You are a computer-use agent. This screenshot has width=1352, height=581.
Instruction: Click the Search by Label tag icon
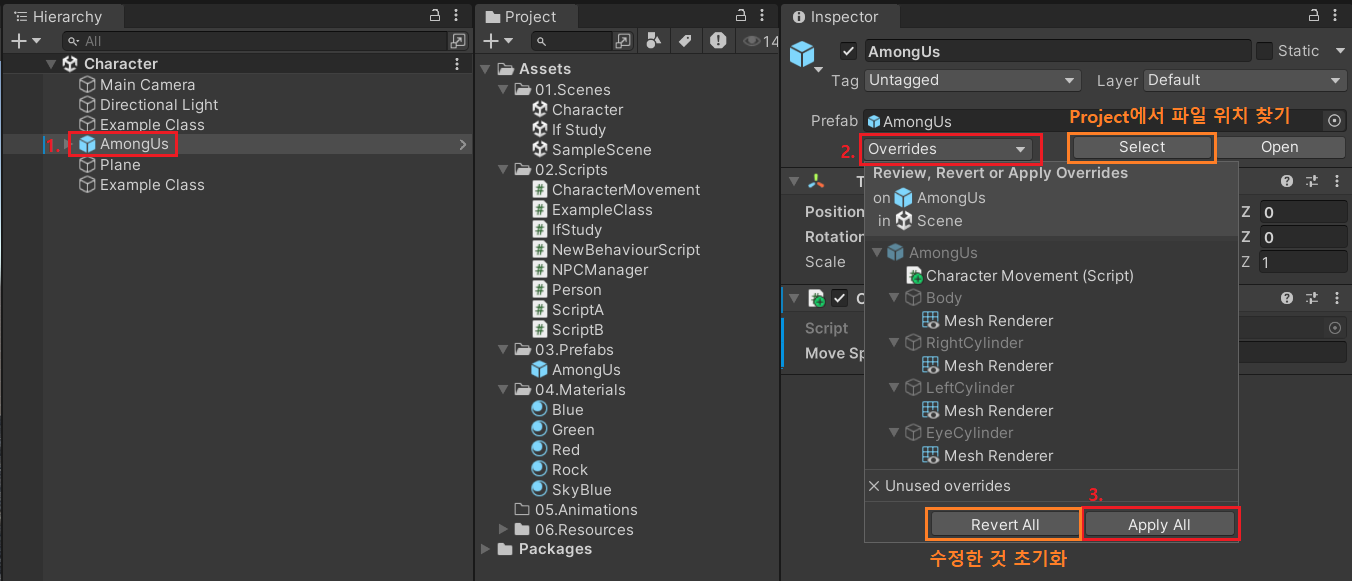[x=685, y=41]
